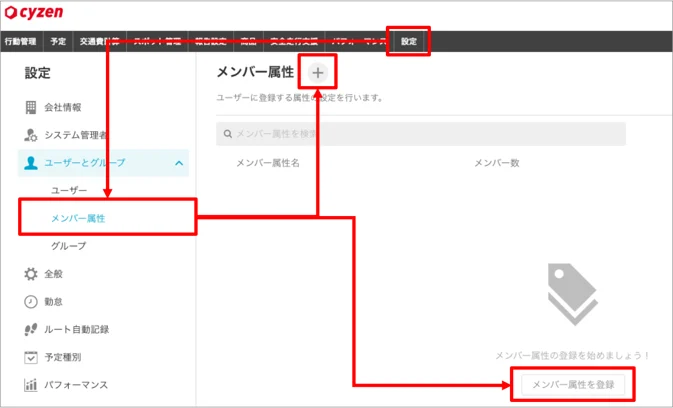Open the 行動管理 navigation tab
673x408 pixels.
(x=20, y=42)
